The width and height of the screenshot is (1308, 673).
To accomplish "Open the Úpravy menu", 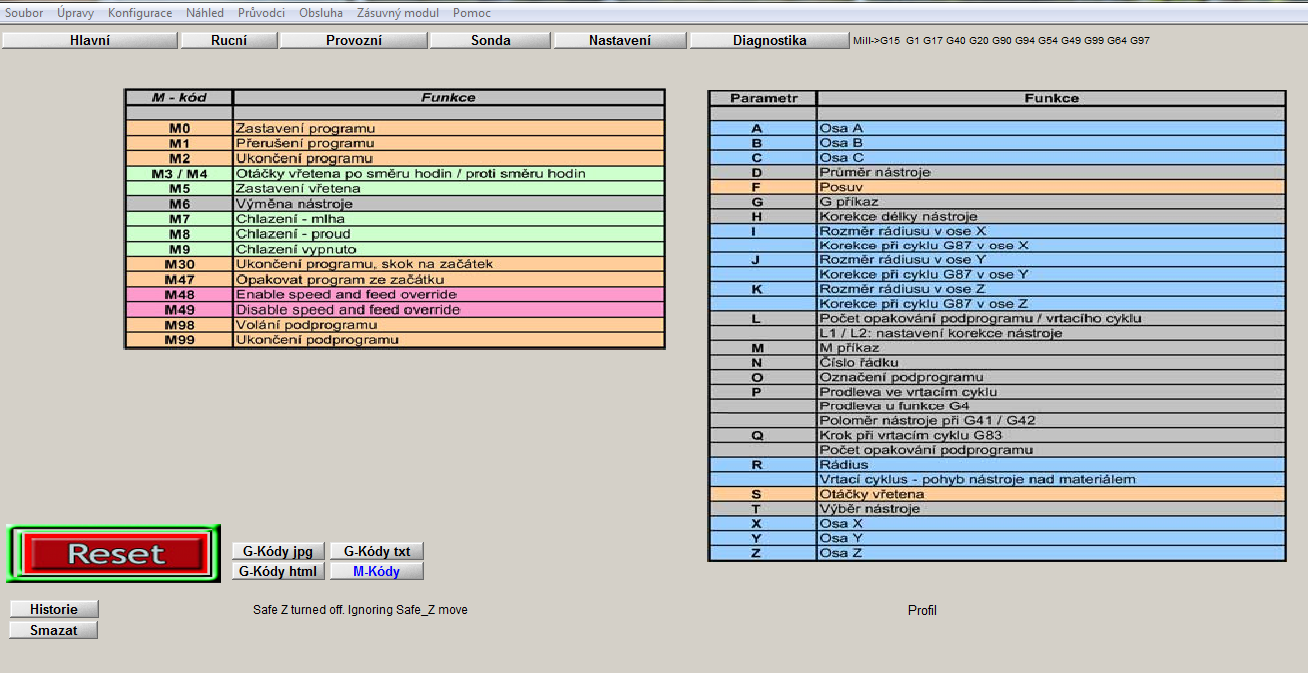I will (x=75, y=13).
